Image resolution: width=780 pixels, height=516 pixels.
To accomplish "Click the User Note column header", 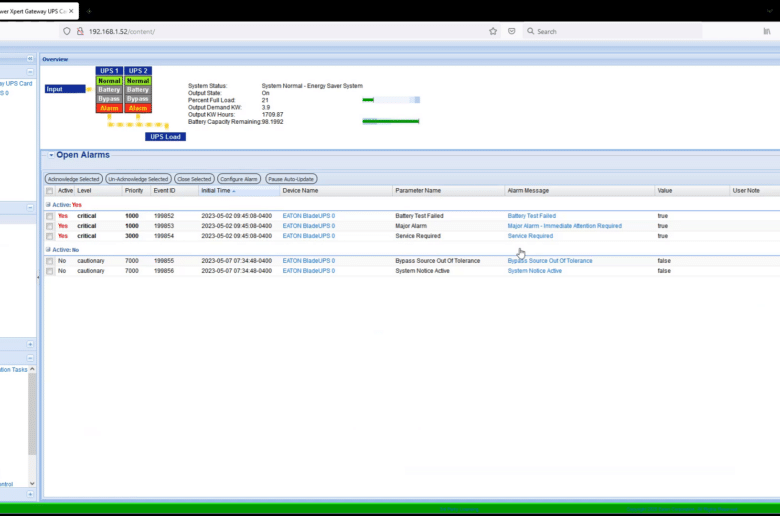I will coord(755,191).
